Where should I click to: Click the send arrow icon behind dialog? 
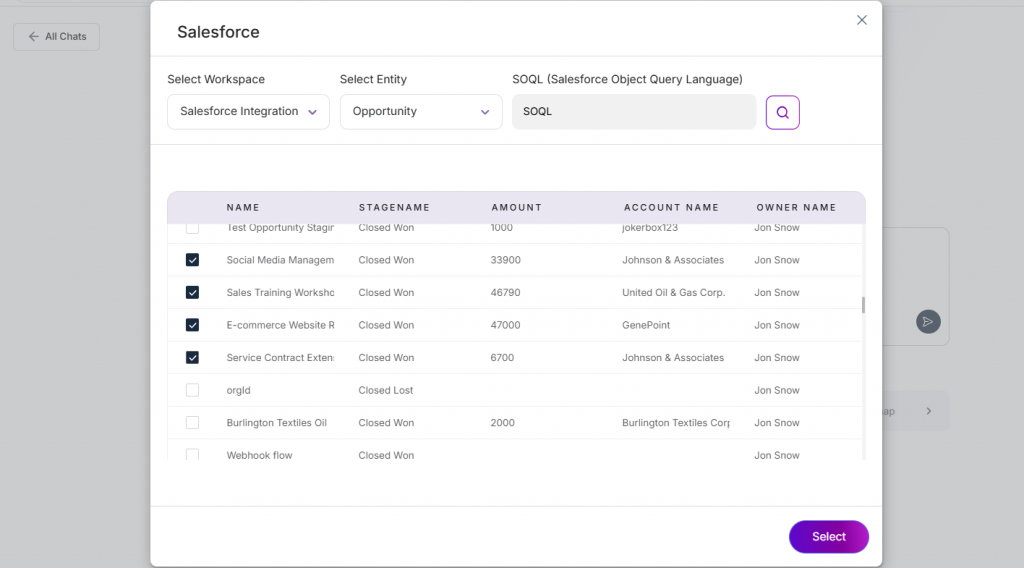pyautogui.click(x=928, y=321)
